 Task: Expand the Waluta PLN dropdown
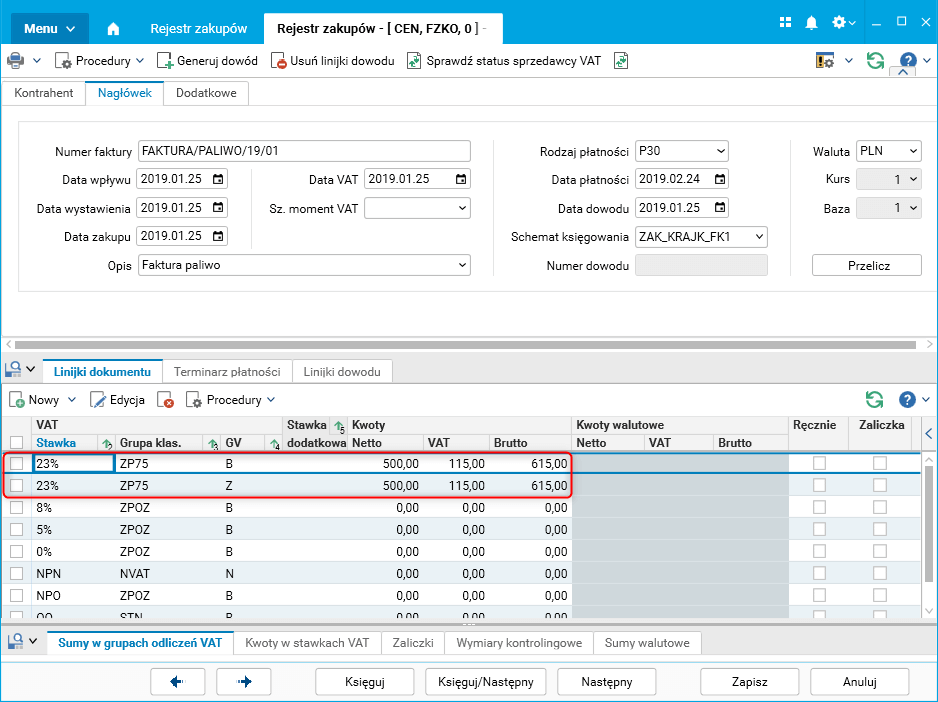tap(912, 151)
